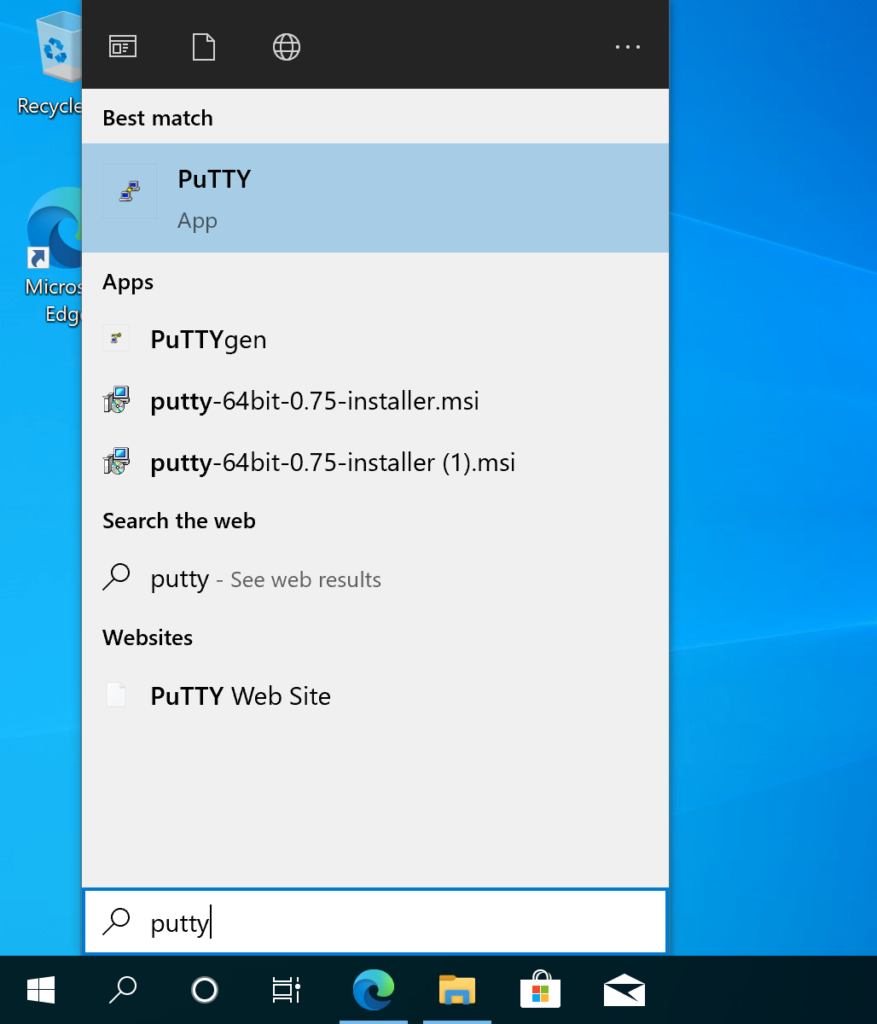This screenshot has height=1024, width=877.
Task: Expand more search filter options
Action: [x=627, y=46]
